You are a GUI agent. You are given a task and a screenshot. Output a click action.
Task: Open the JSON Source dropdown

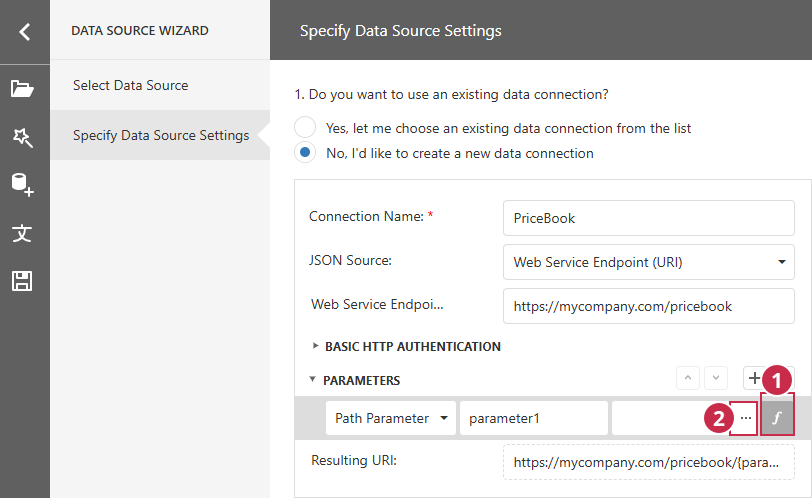[x=648, y=262]
